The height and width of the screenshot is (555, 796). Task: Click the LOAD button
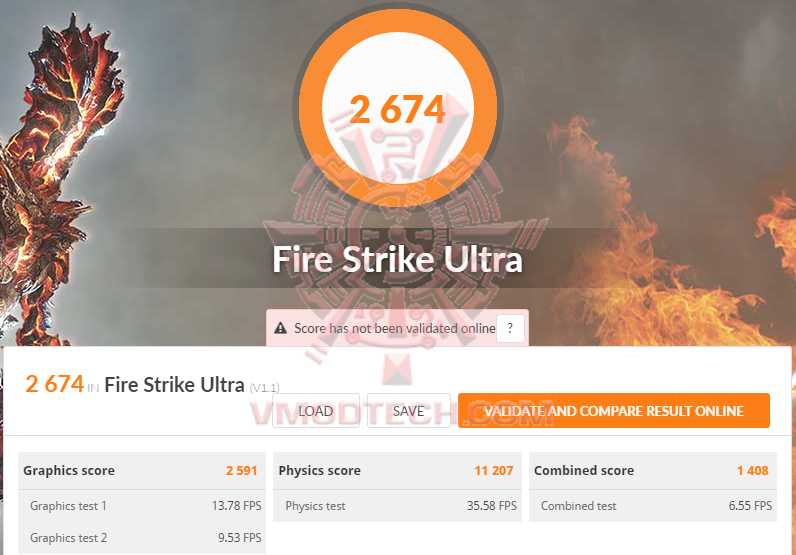pyautogui.click(x=316, y=410)
